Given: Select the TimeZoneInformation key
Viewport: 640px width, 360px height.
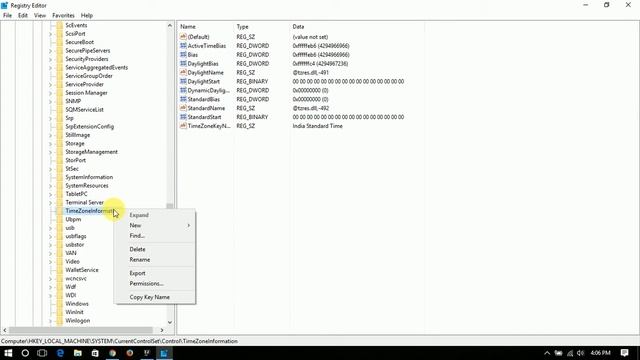Looking at the screenshot, I should coord(89,211).
